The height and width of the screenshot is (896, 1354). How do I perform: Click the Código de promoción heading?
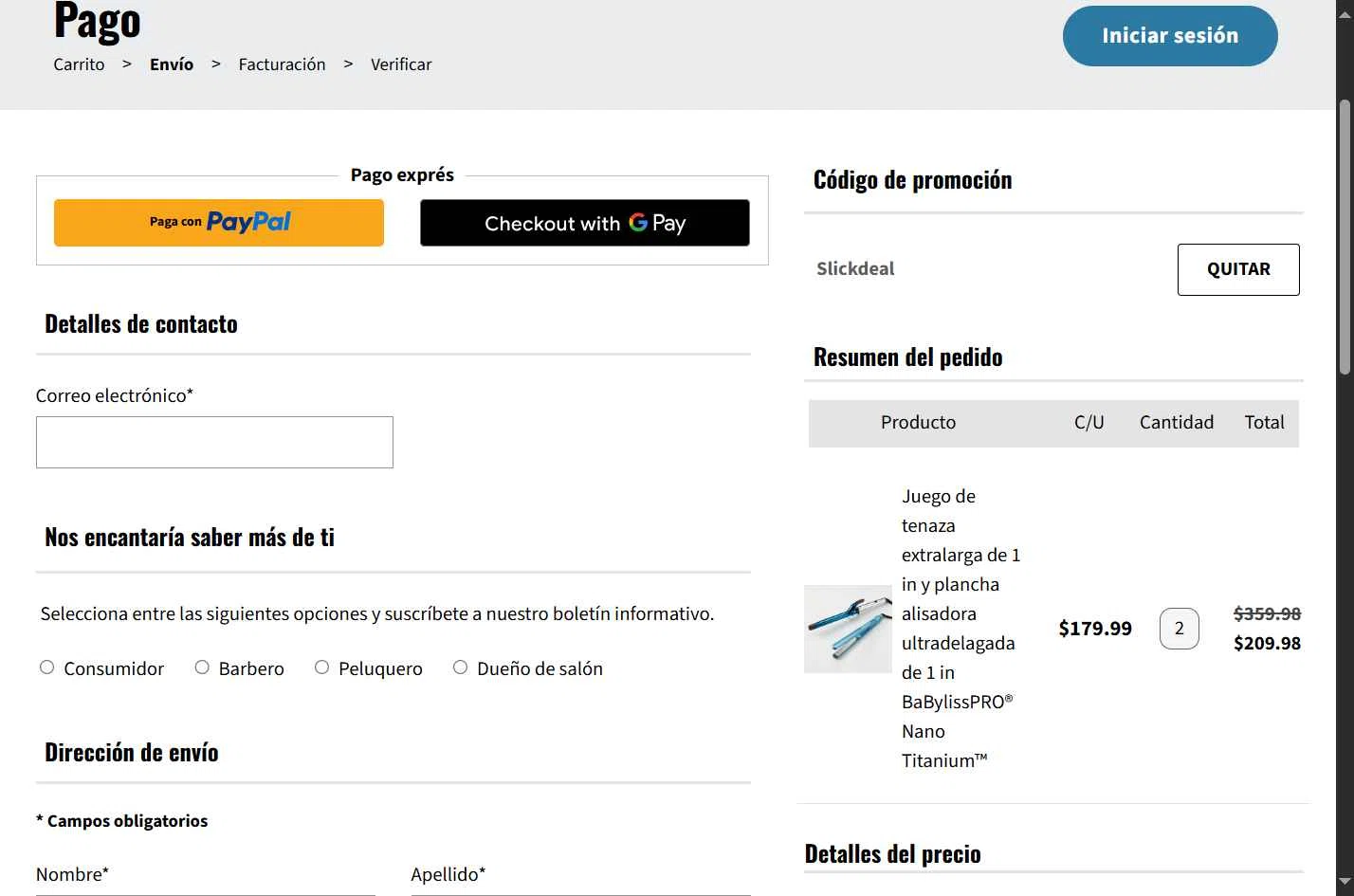[x=912, y=180]
